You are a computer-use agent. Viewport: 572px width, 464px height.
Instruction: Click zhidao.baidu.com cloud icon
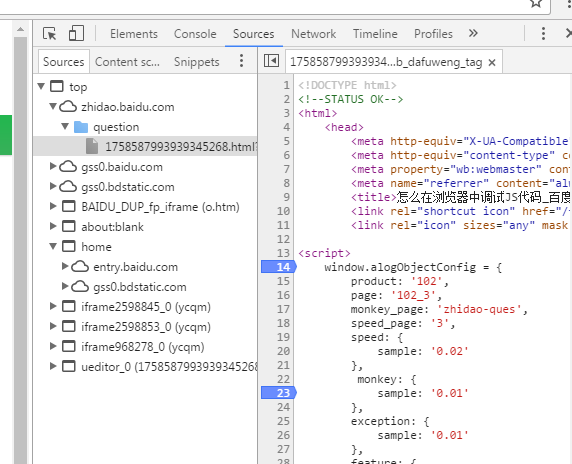68,107
